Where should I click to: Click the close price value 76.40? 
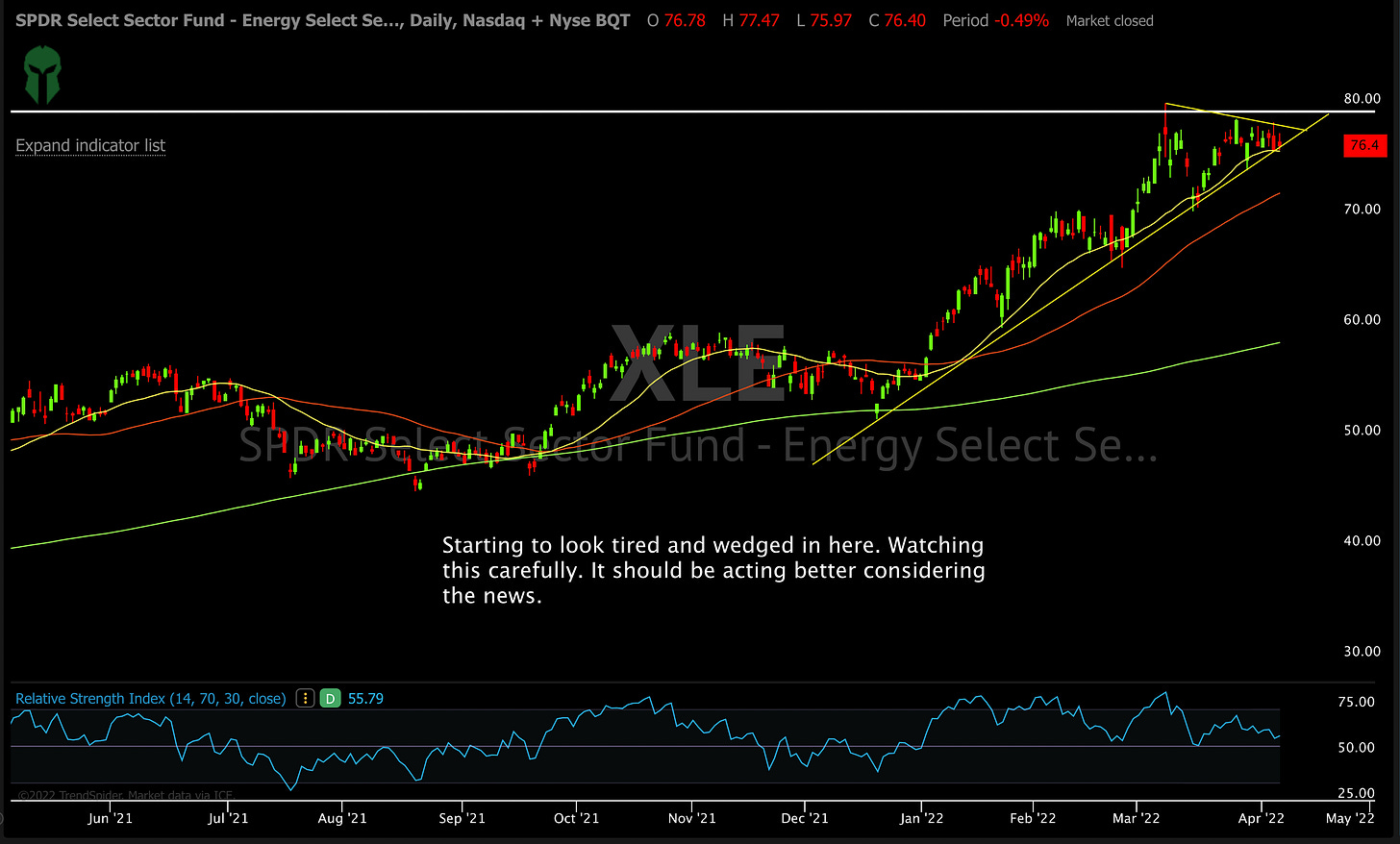coord(905,20)
